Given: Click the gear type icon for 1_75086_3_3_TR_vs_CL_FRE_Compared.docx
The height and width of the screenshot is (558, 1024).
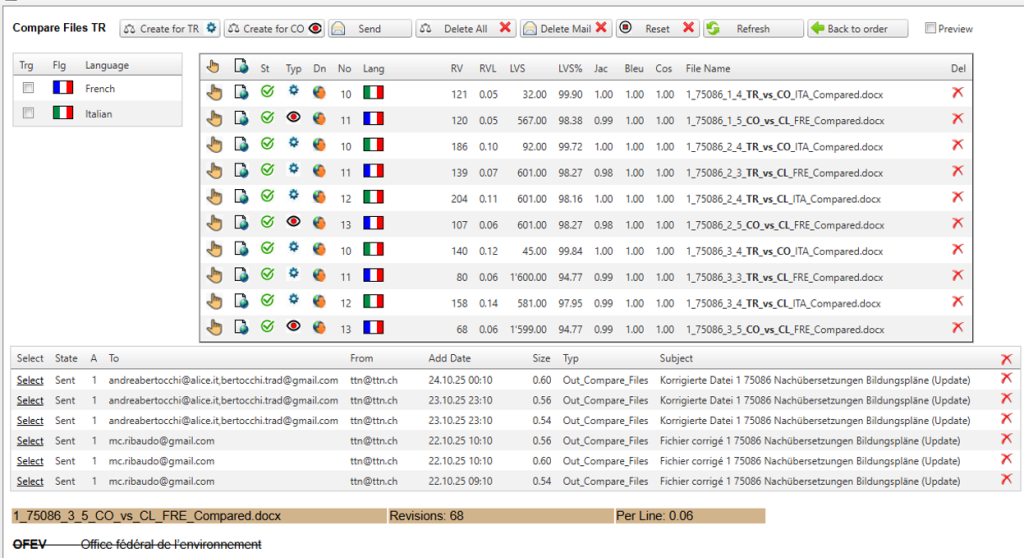Looking at the screenshot, I should pos(293,275).
